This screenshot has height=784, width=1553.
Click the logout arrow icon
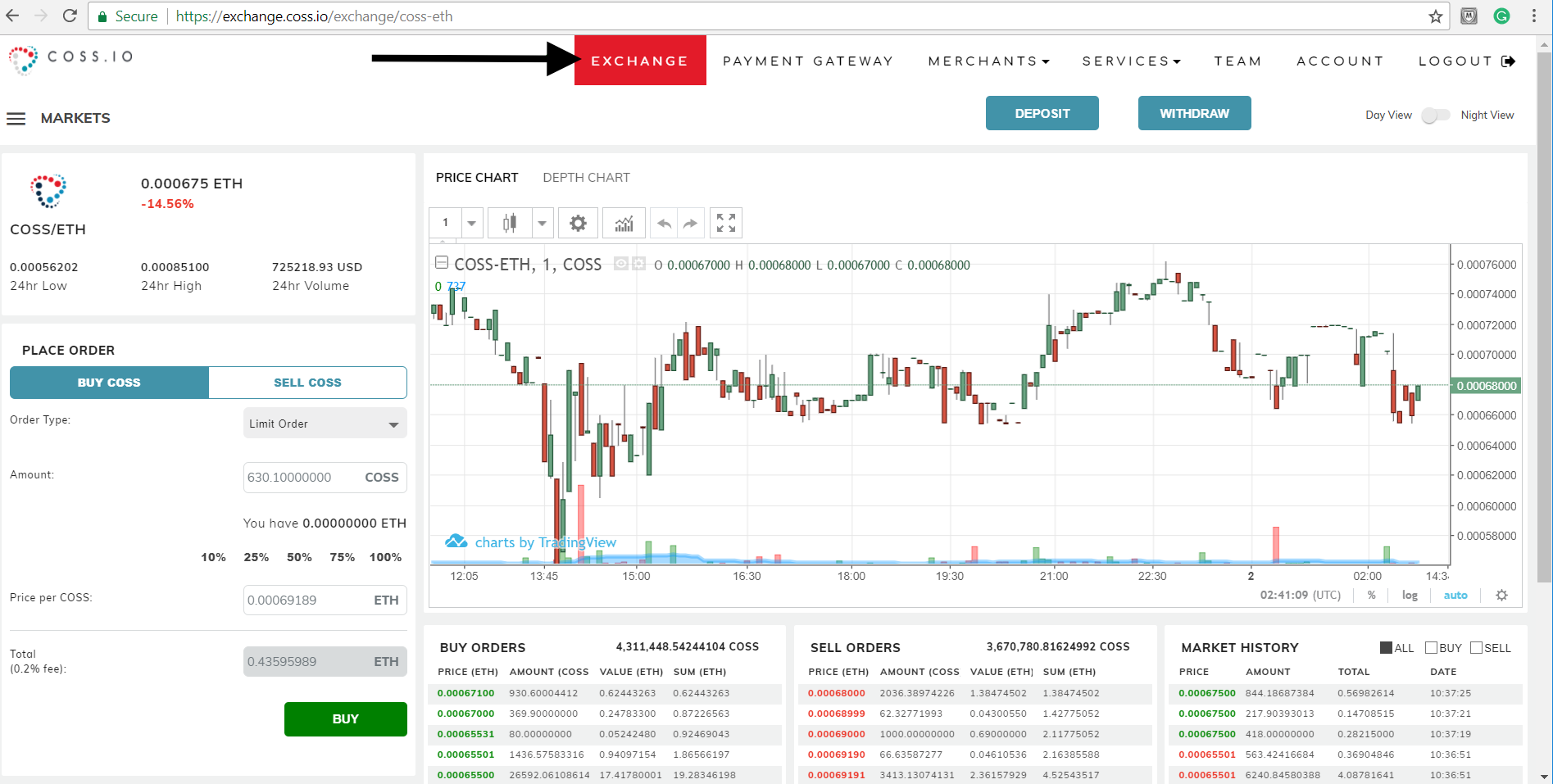pyautogui.click(x=1509, y=61)
